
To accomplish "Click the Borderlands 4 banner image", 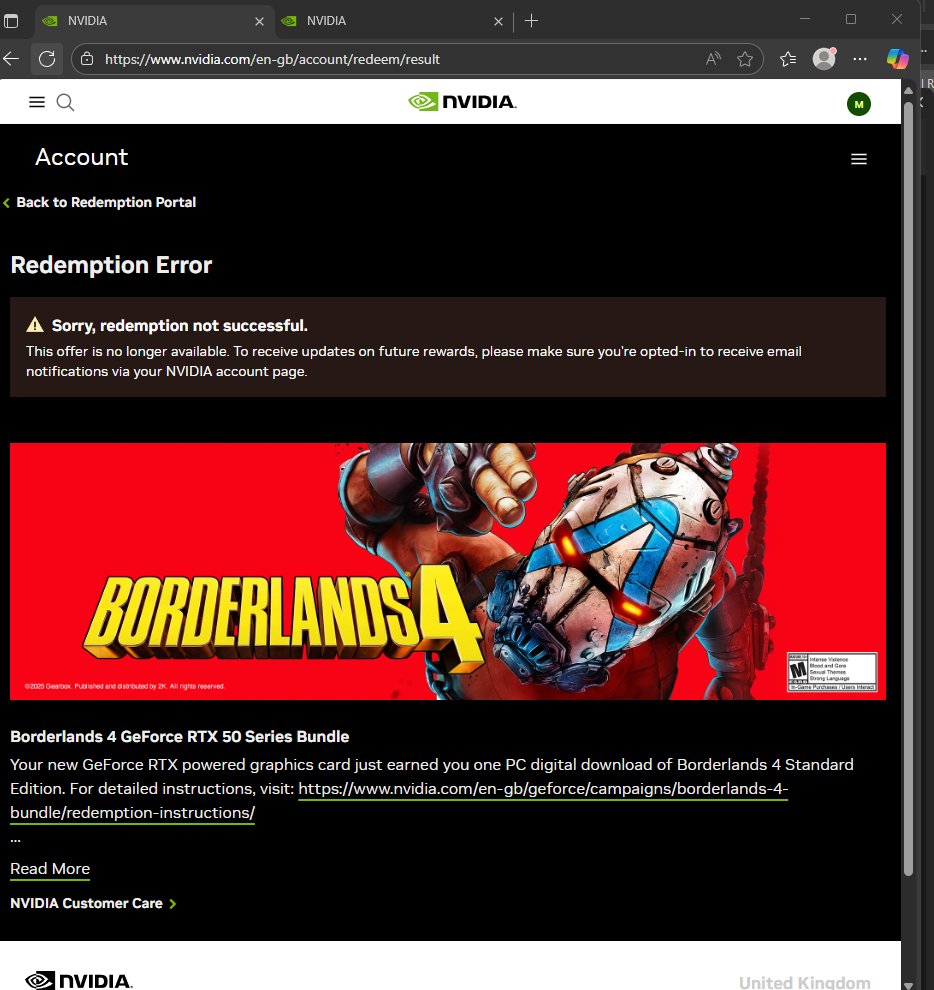I will point(448,571).
